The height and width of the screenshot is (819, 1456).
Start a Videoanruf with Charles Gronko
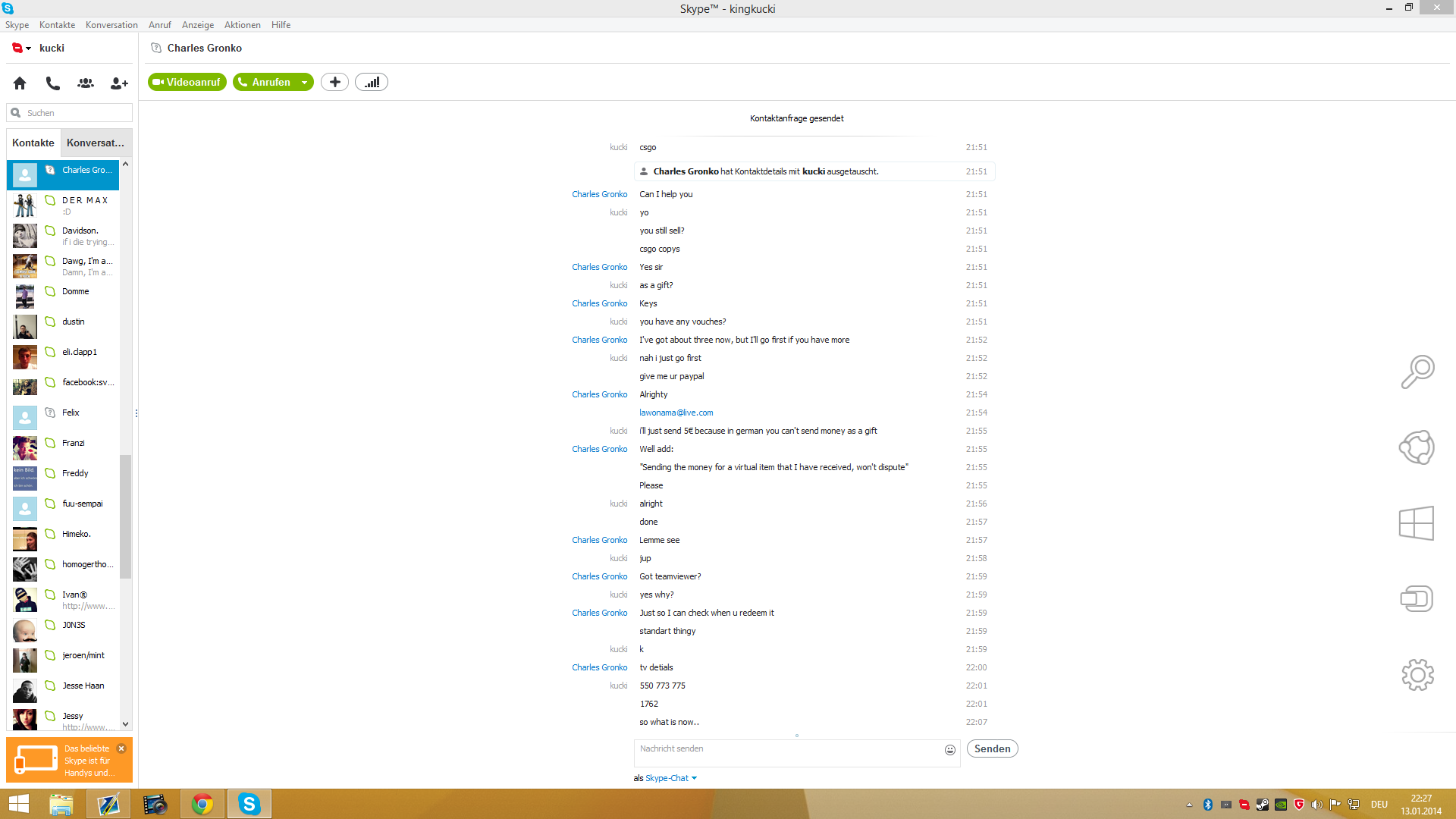click(187, 82)
